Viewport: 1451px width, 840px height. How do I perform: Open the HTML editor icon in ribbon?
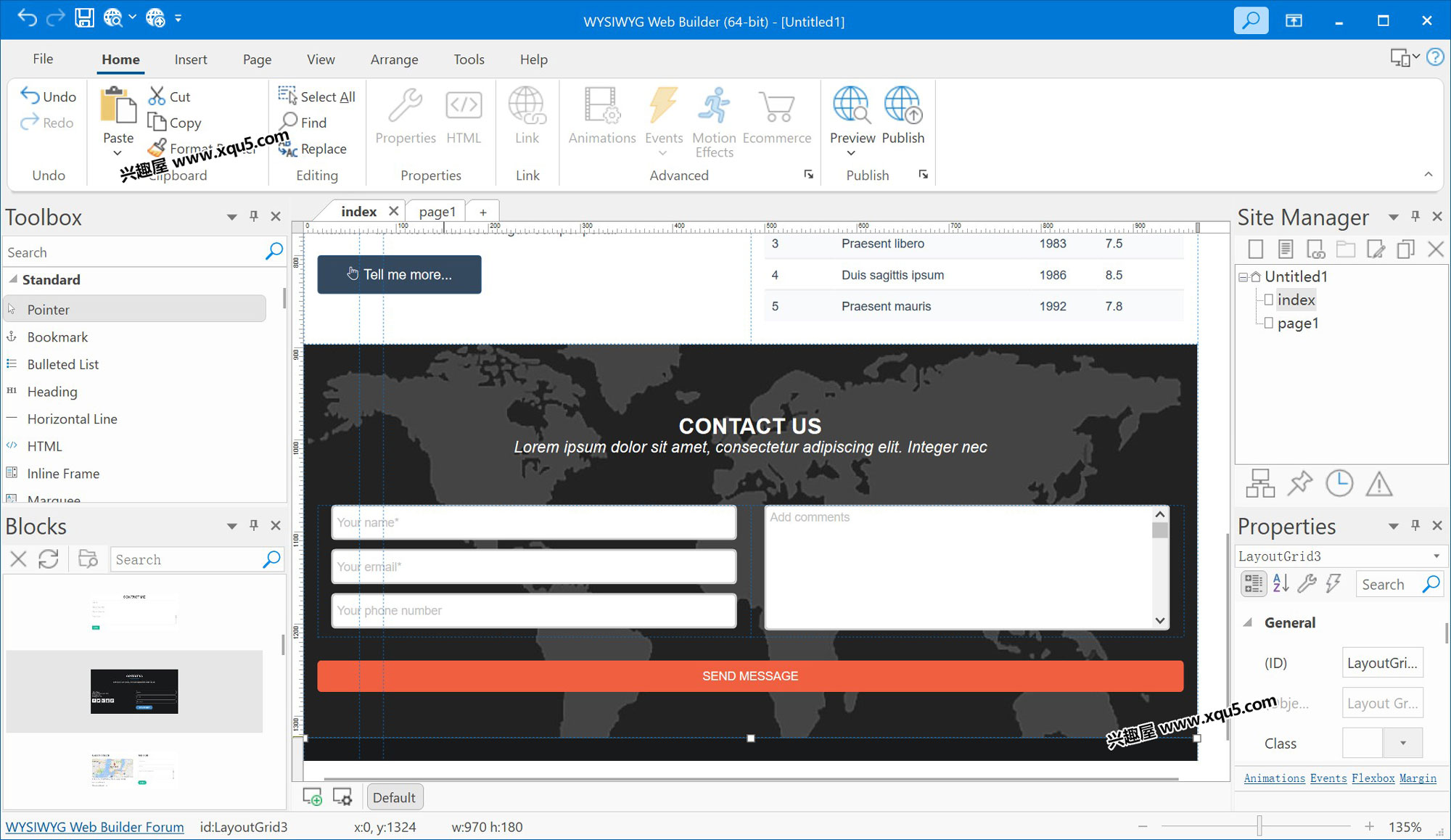tap(464, 116)
